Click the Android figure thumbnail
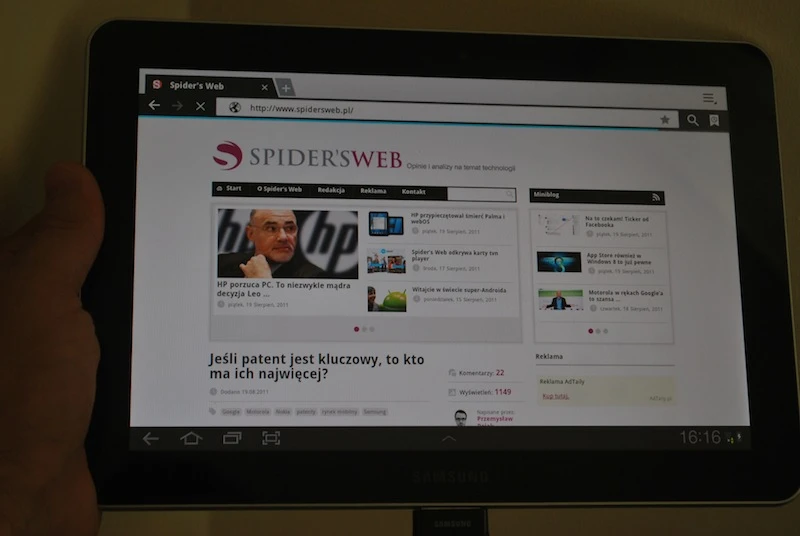800x536 pixels. pyautogui.click(x=387, y=298)
